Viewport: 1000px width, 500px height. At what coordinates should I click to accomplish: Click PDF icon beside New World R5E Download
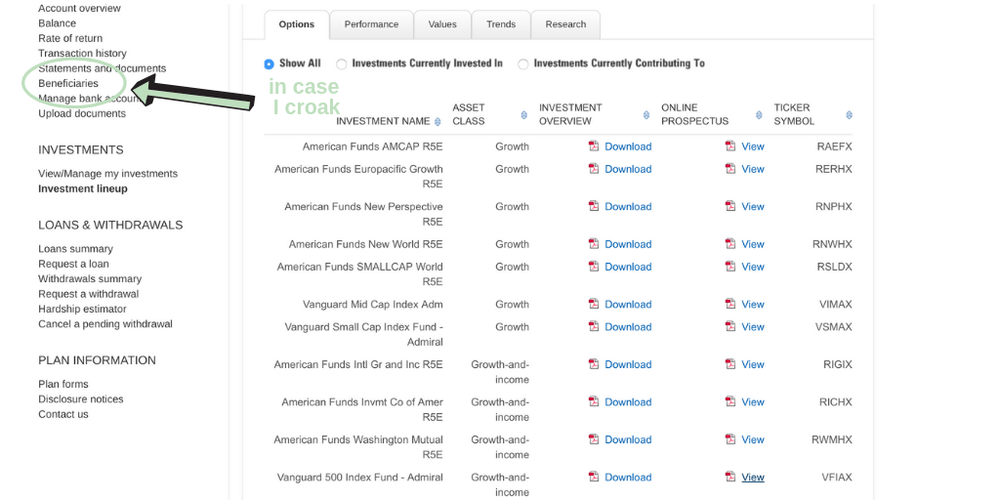[594, 244]
